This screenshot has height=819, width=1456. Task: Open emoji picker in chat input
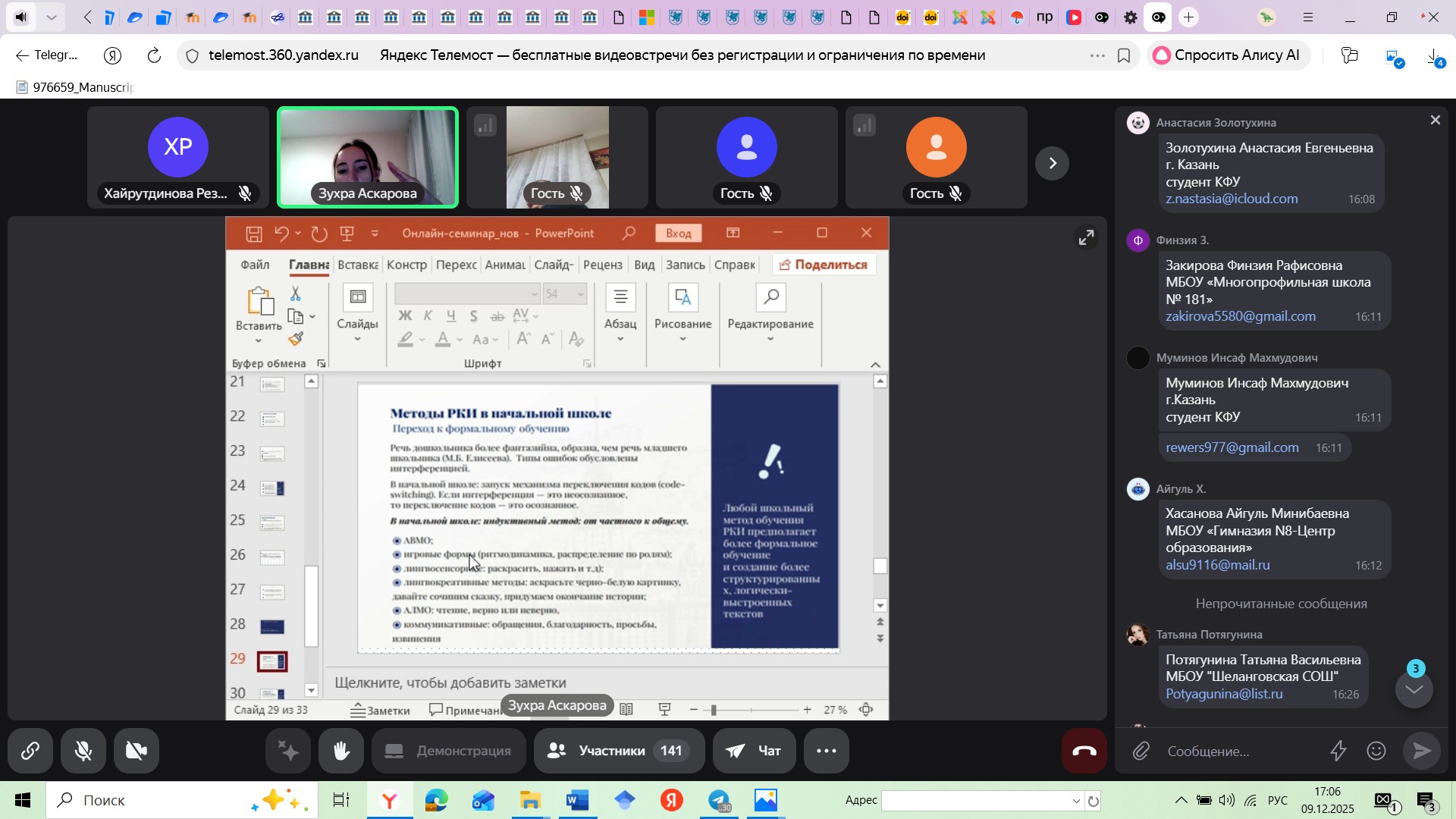pos(1376,751)
